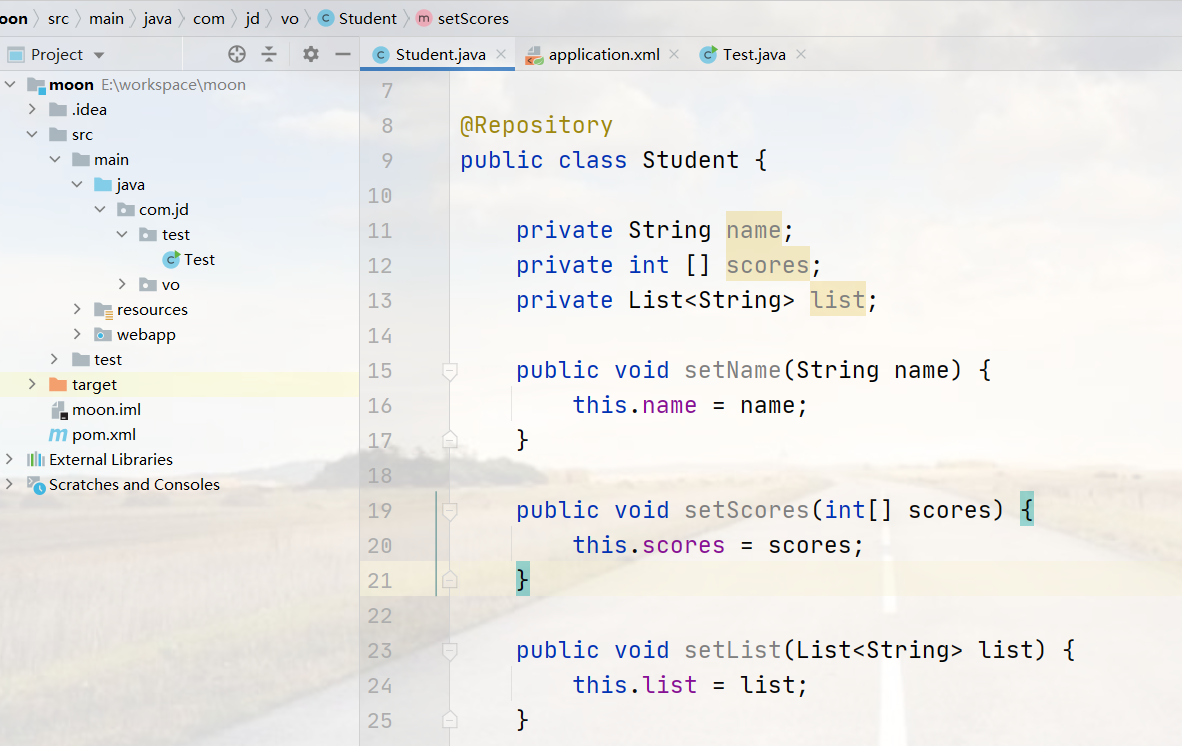The height and width of the screenshot is (746, 1182).
Task: Click the fold end marker at line 25
Action: 449,720
